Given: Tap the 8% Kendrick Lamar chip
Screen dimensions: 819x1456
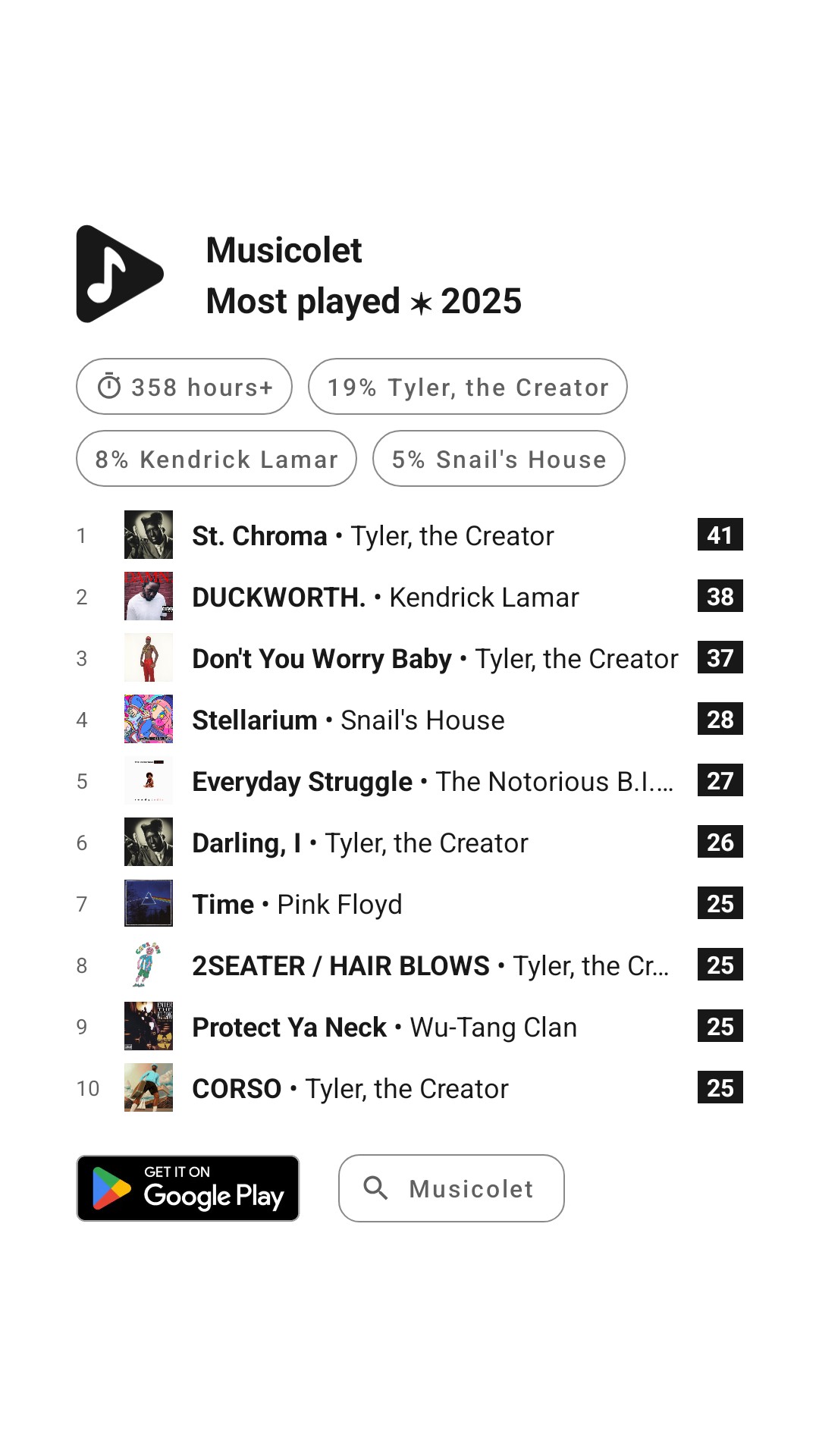Looking at the screenshot, I should (216, 459).
